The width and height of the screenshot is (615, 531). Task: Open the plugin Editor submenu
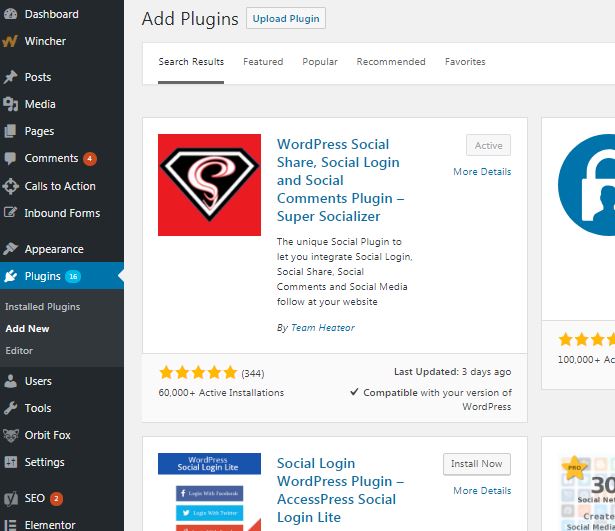(19, 351)
